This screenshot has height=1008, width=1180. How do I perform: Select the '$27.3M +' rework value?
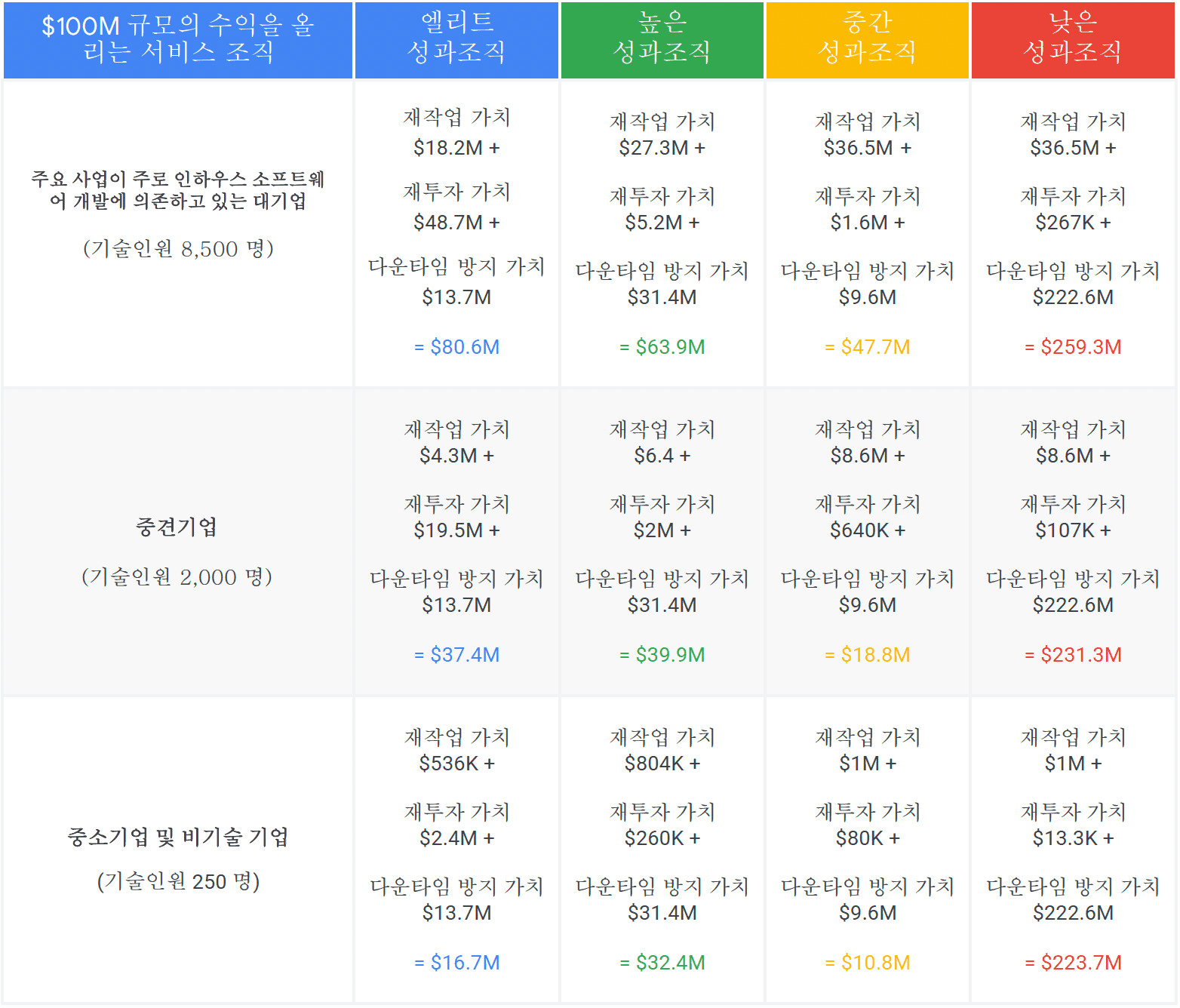click(x=662, y=148)
